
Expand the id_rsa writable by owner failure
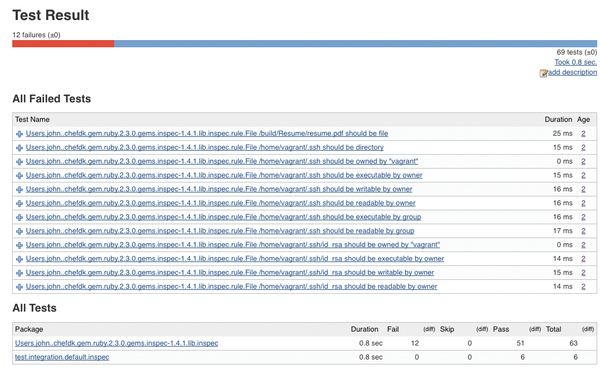coord(19,273)
